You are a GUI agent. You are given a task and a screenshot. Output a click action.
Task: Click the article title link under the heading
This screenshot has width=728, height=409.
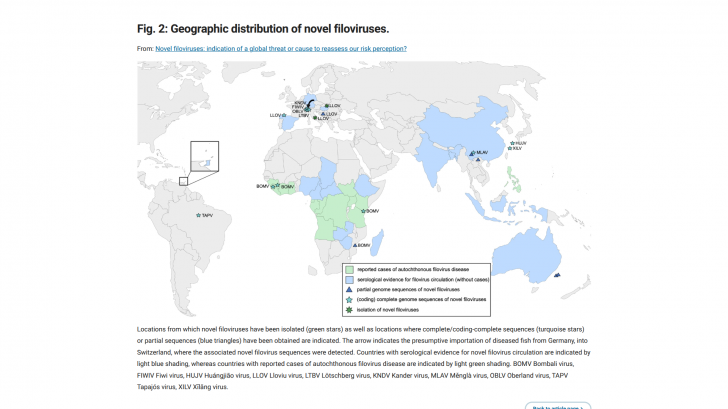281,48
